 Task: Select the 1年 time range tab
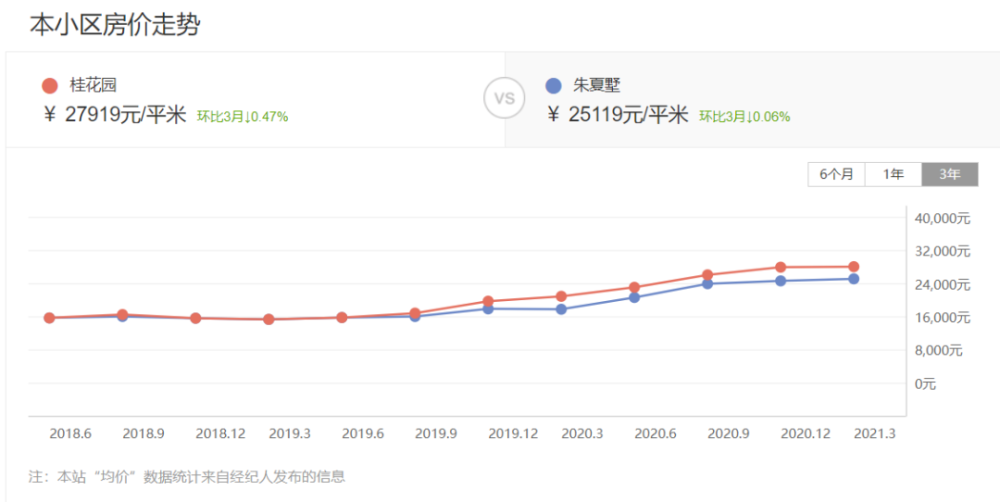pos(893,174)
